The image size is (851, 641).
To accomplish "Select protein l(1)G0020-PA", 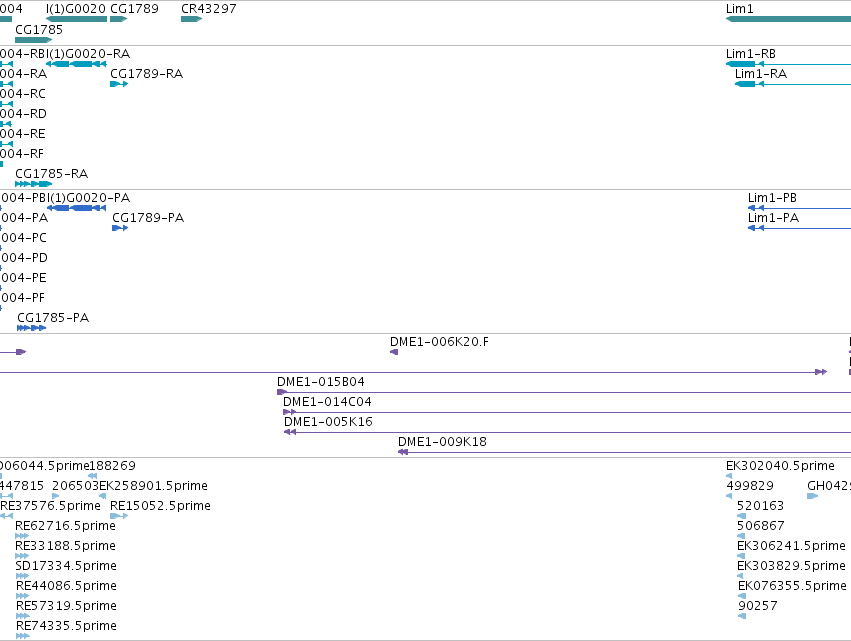I will pos(77,208).
